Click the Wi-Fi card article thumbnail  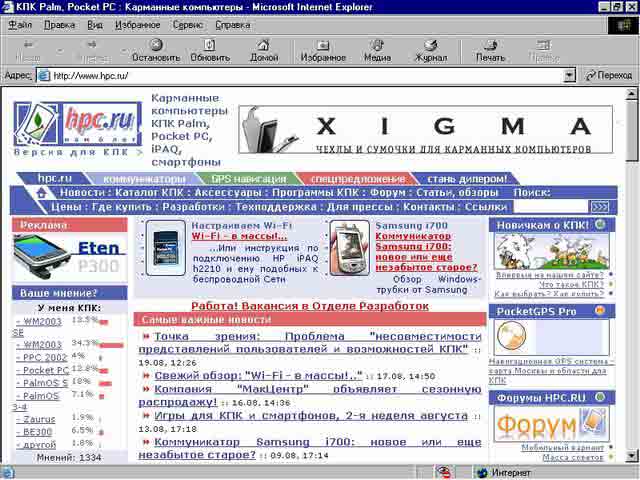165,248
